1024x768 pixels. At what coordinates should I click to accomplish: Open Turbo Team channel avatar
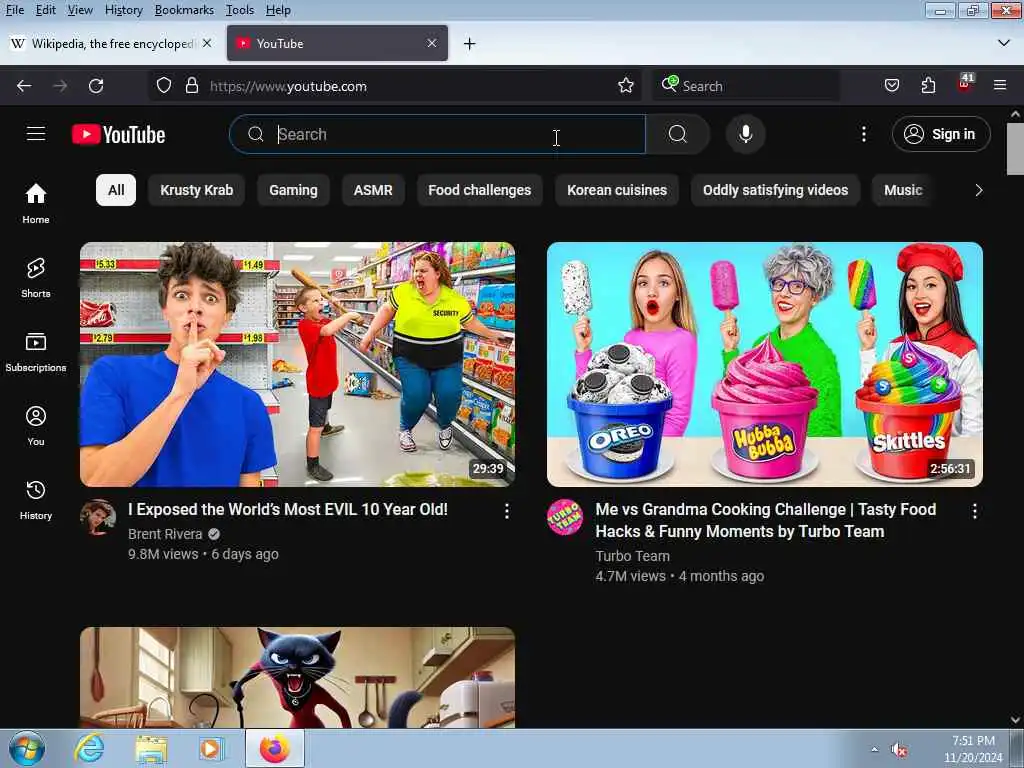[x=565, y=518]
